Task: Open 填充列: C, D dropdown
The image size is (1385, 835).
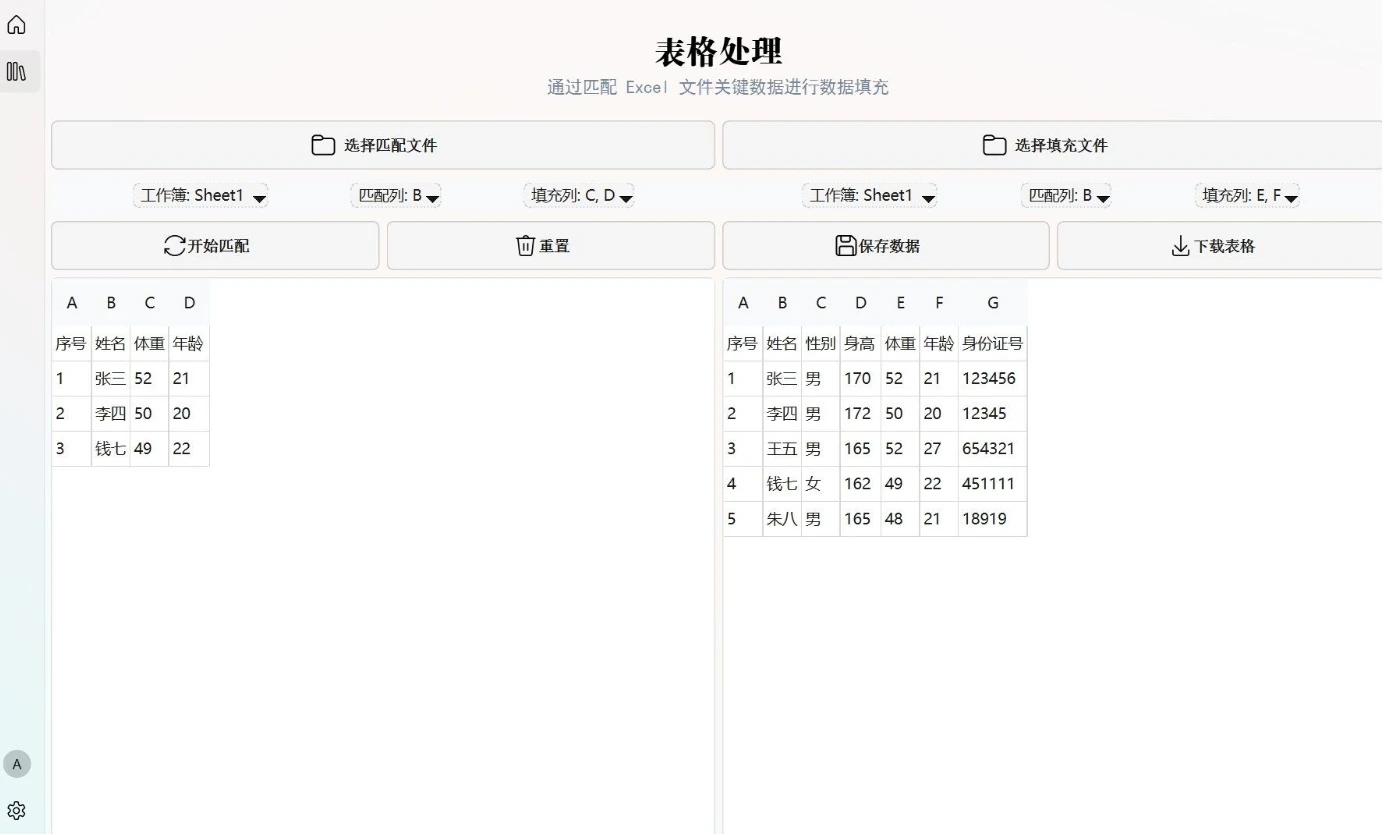Action: pyautogui.click(x=580, y=196)
